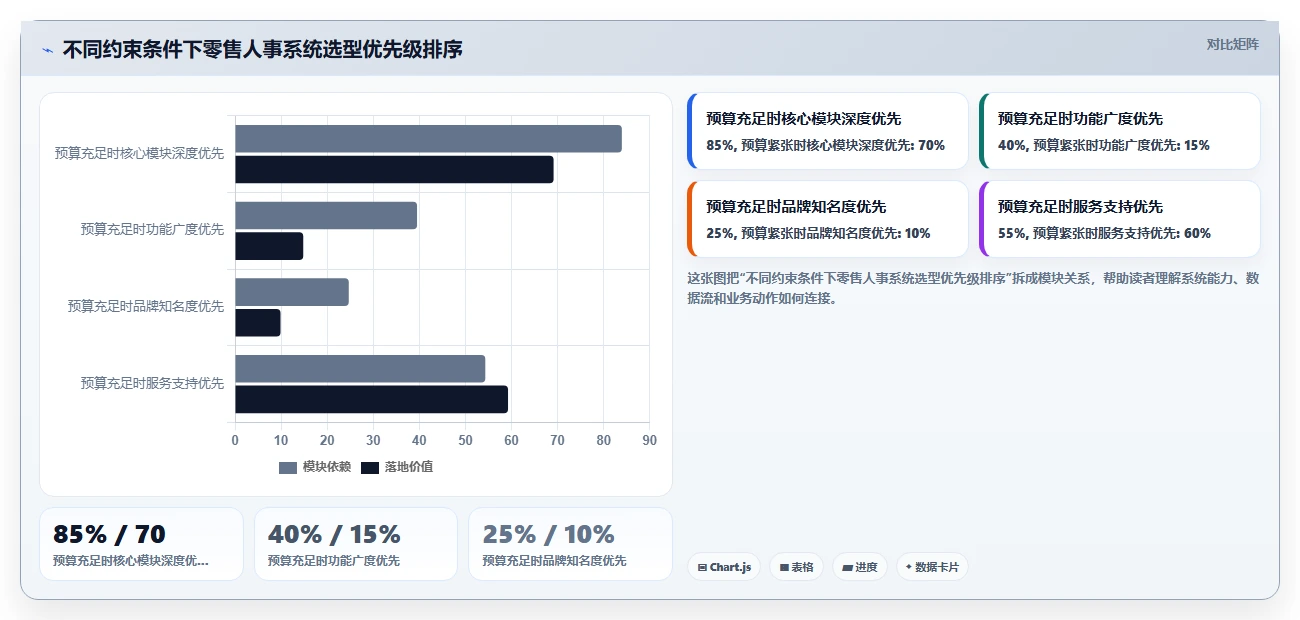Select the page title 不同约束条件下零售人事系统选型优先级排序
Viewport: 1300px width, 620px height.
pyautogui.click(x=262, y=50)
